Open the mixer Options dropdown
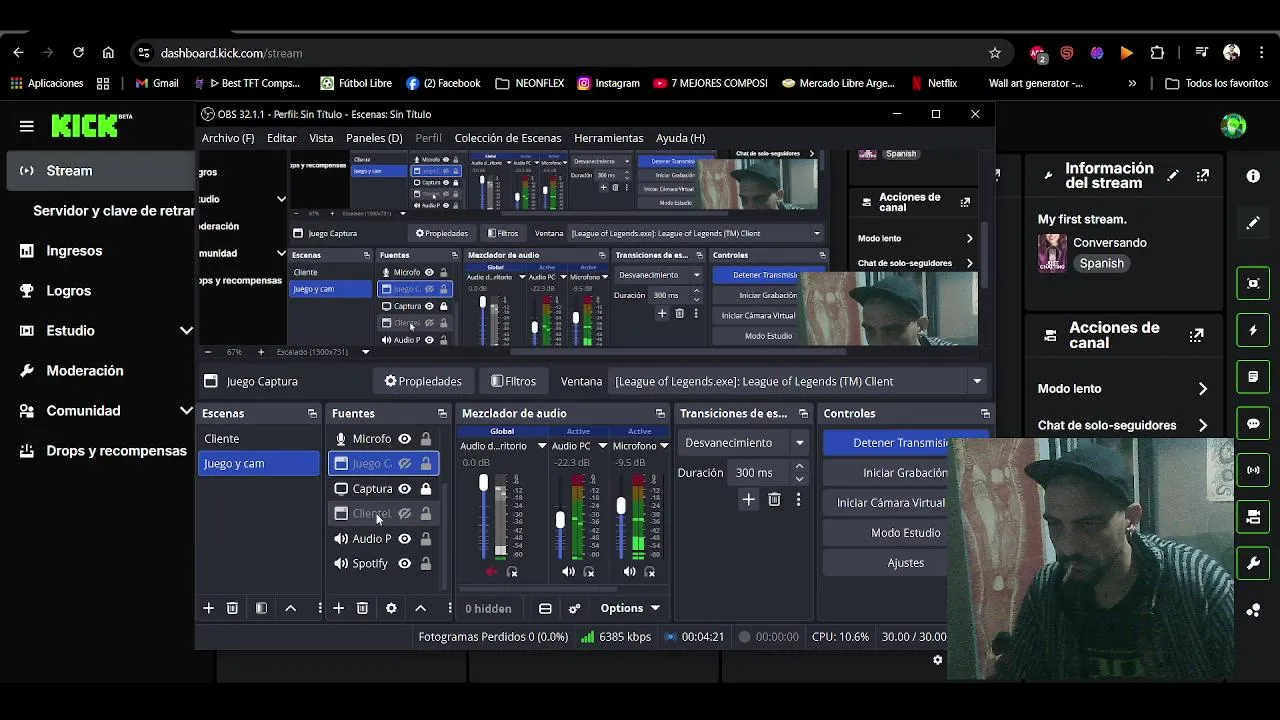Viewport: 1280px width, 720px height. click(x=630, y=608)
